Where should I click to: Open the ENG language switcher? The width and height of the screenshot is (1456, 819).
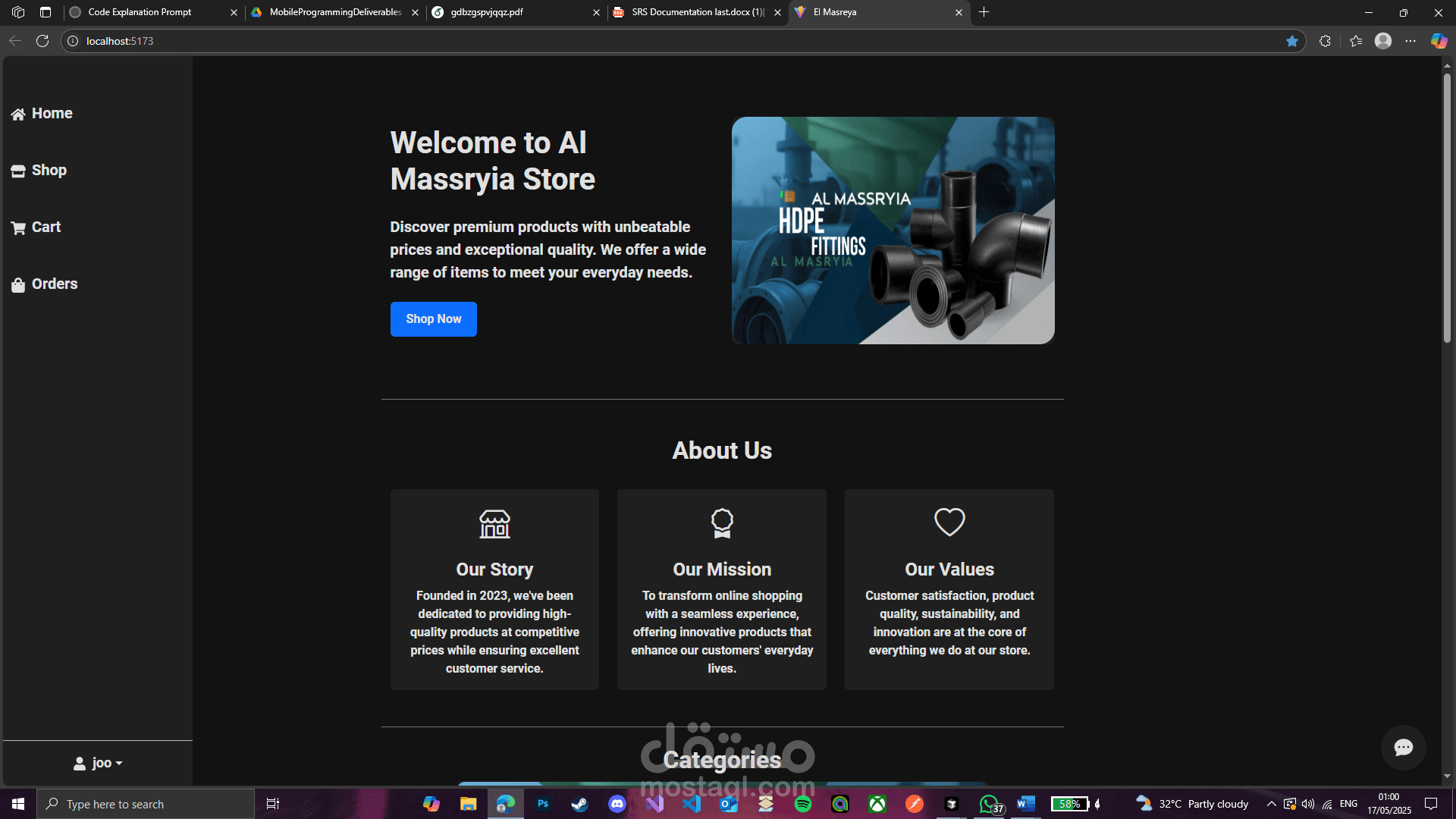coord(1348,804)
